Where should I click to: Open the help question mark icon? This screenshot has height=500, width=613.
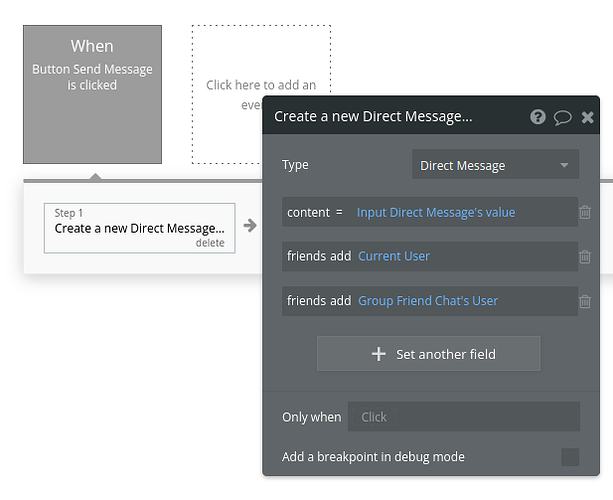[538, 117]
